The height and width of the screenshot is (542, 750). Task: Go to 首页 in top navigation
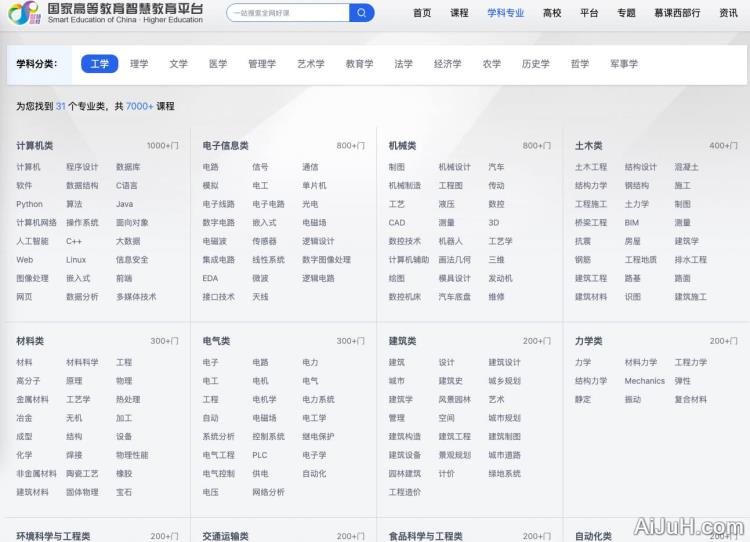tap(422, 13)
